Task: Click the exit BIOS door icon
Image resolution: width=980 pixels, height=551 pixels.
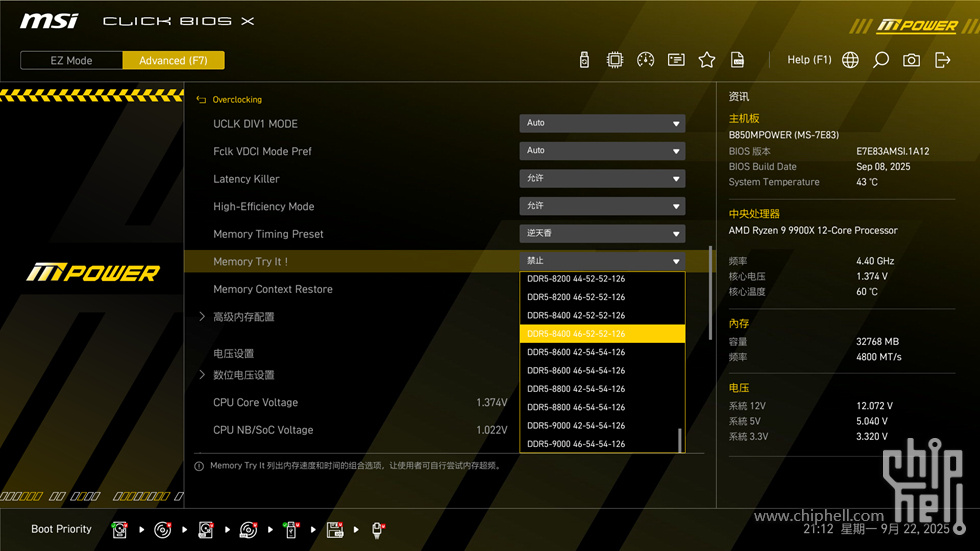Action: pyautogui.click(x=942, y=60)
